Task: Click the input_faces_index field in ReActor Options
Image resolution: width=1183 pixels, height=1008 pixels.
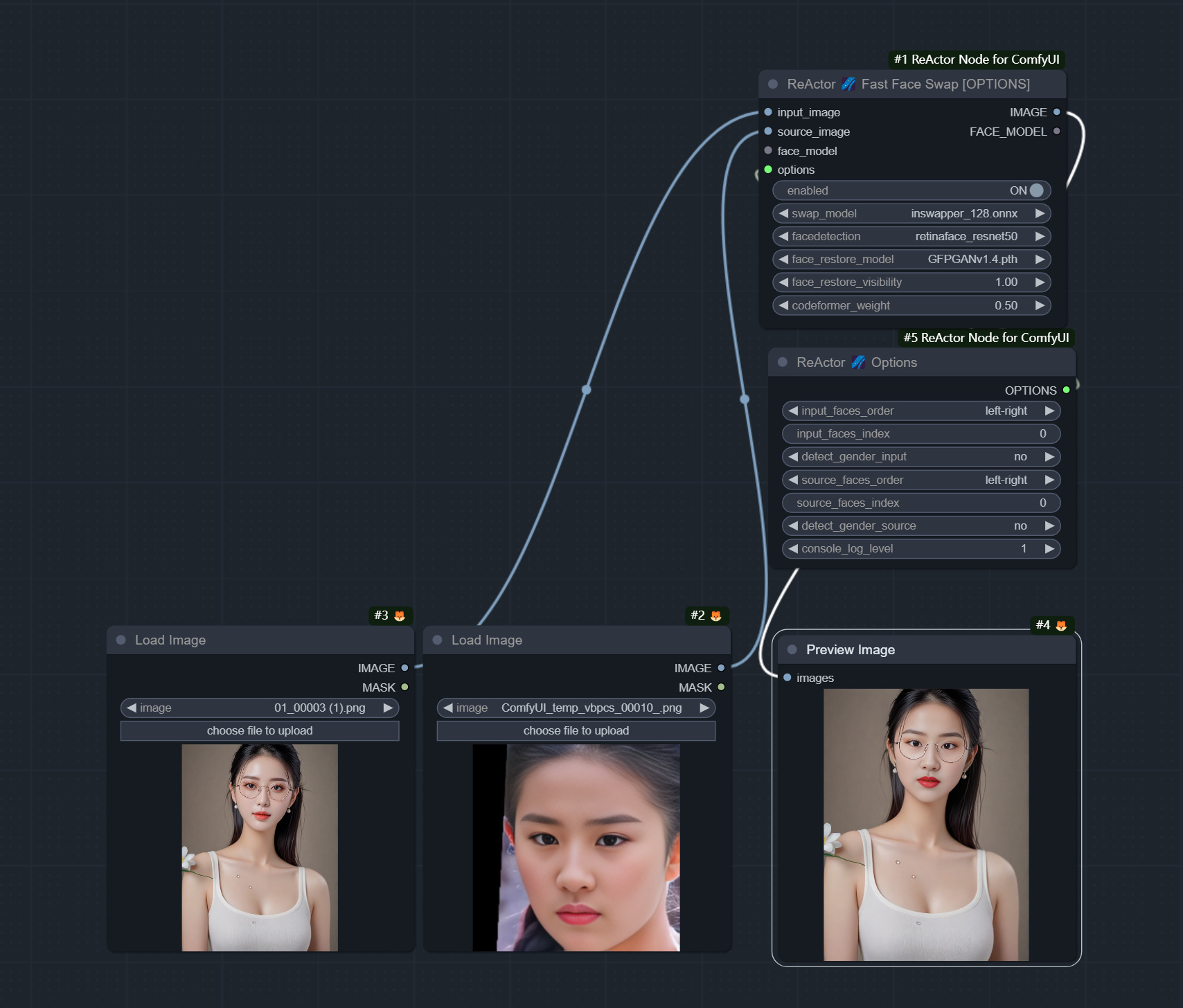Action: (921, 433)
